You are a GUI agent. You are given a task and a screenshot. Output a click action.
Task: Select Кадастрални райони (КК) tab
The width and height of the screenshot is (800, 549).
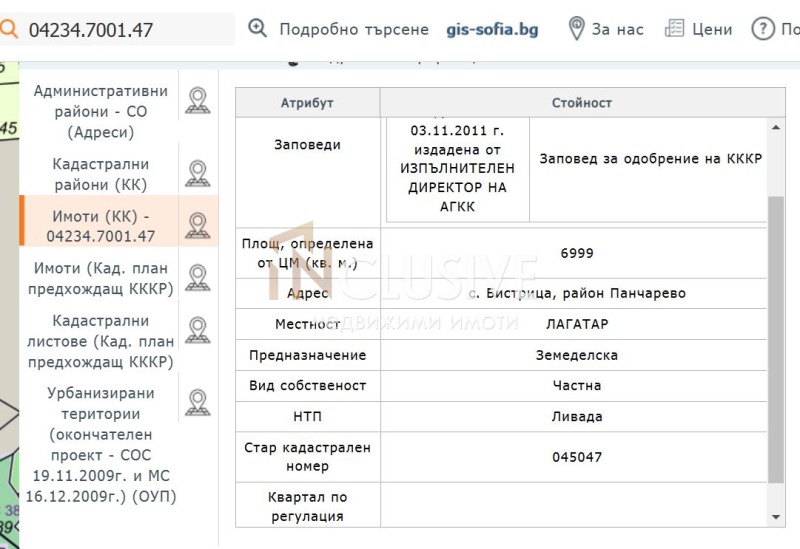(101, 174)
